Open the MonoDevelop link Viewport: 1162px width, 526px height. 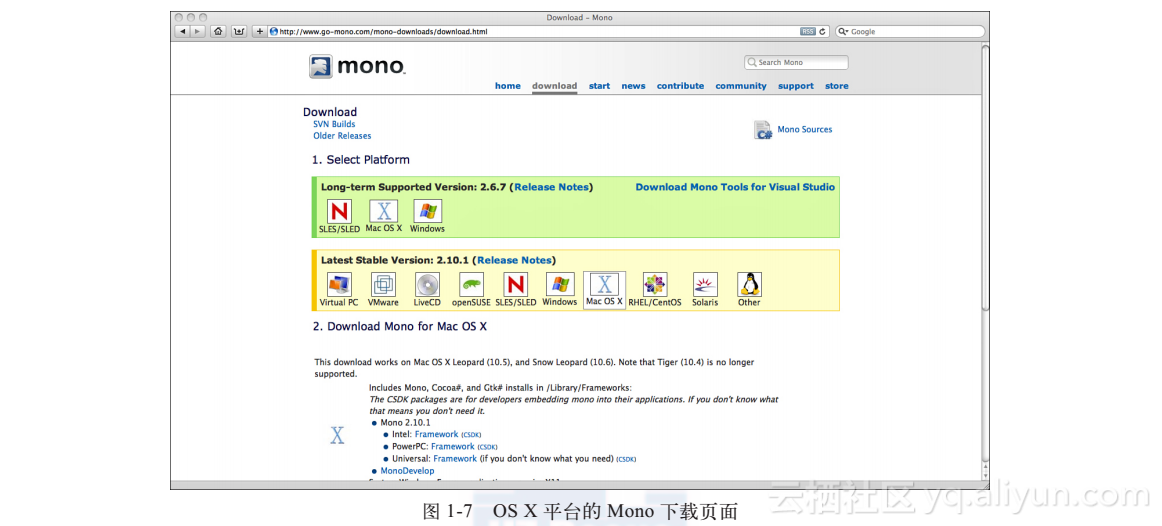(x=408, y=471)
